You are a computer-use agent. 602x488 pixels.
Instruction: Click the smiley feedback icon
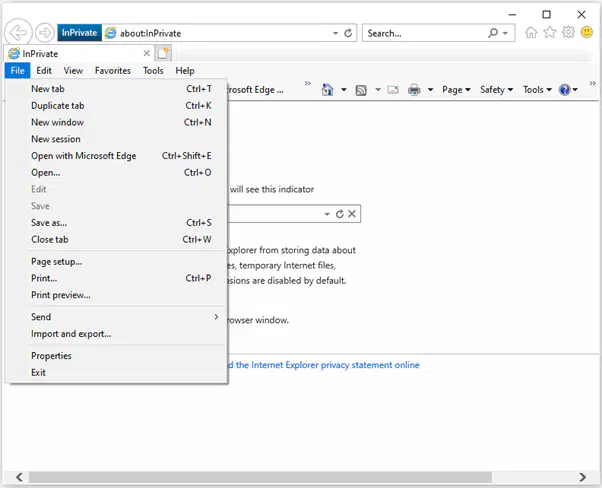point(587,32)
